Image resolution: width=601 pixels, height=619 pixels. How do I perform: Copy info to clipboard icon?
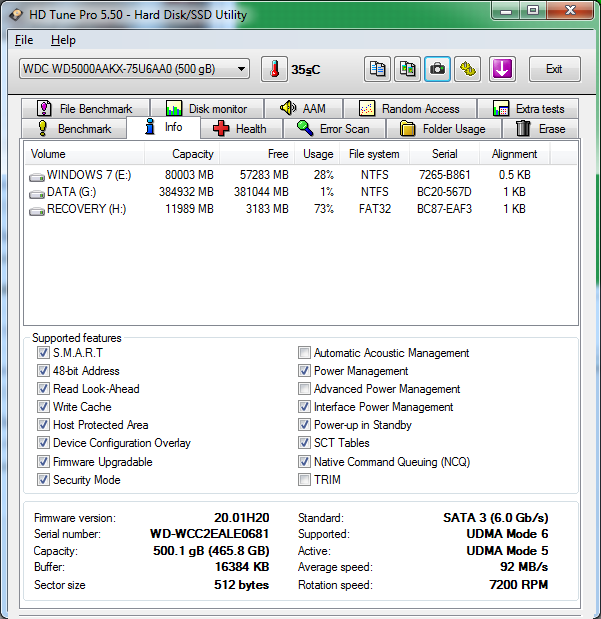point(377,69)
